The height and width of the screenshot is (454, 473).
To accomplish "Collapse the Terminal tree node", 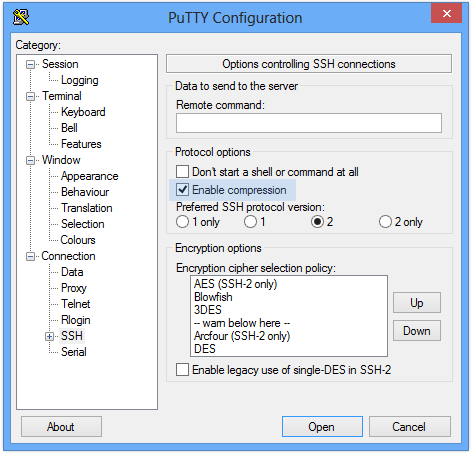I will pos(30,96).
